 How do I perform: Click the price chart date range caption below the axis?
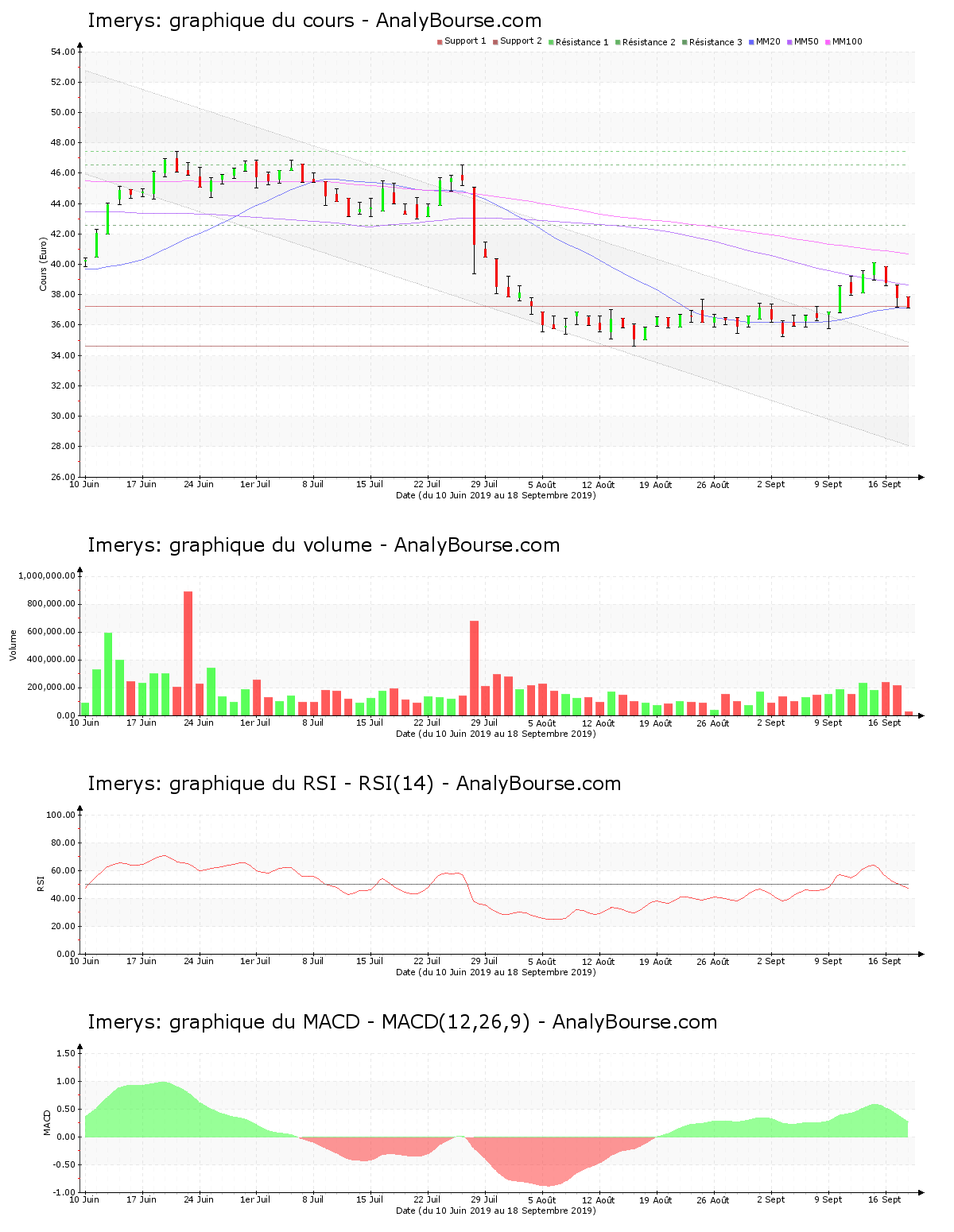click(496, 495)
